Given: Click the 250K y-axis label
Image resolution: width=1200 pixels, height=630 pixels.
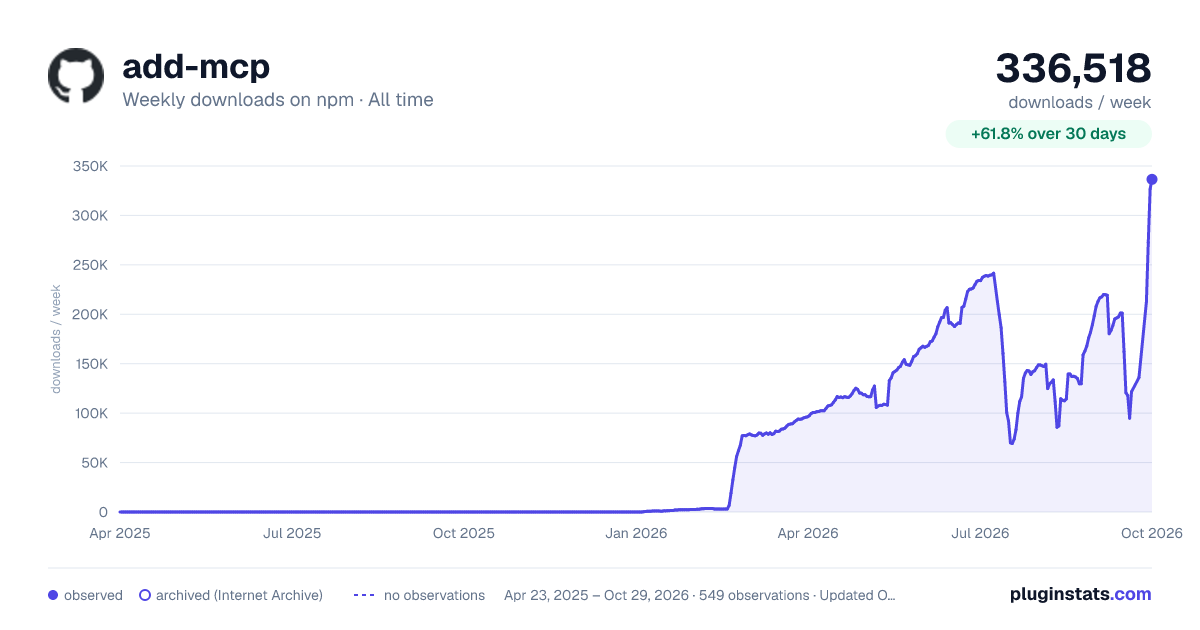Looking at the screenshot, I should coord(90,265).
